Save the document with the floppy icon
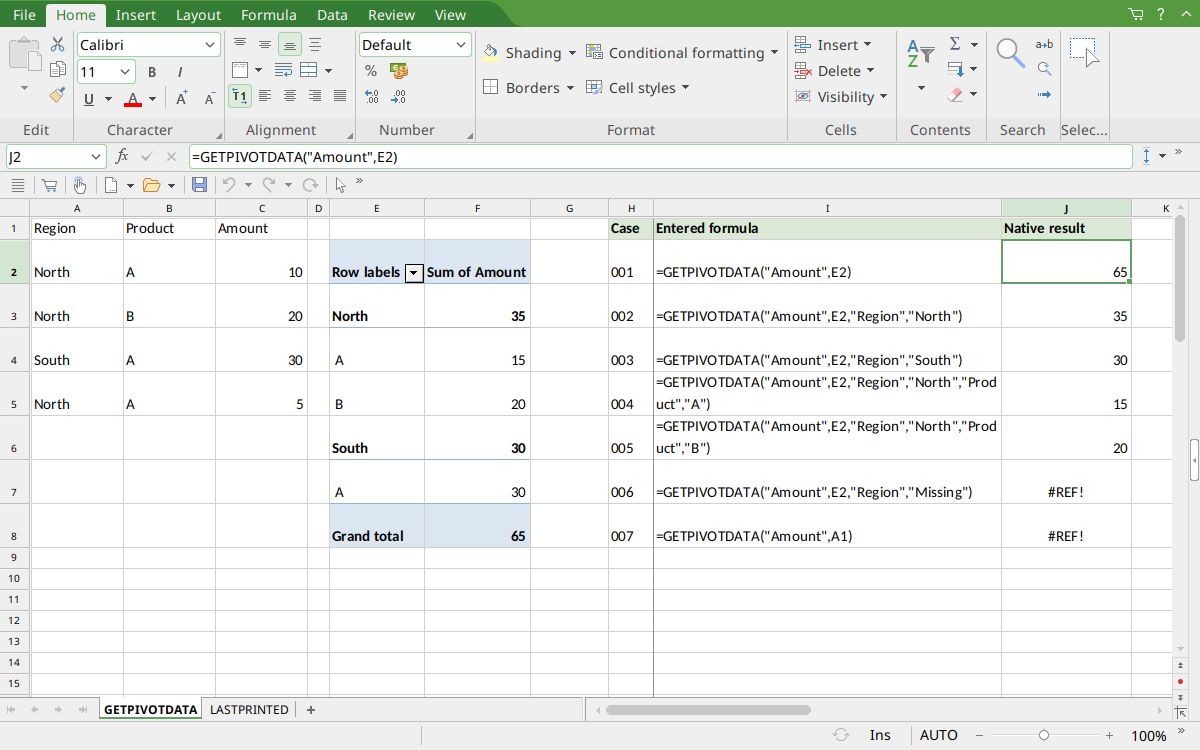Screen dimensions: 1200x750 [x=199, y=185]
